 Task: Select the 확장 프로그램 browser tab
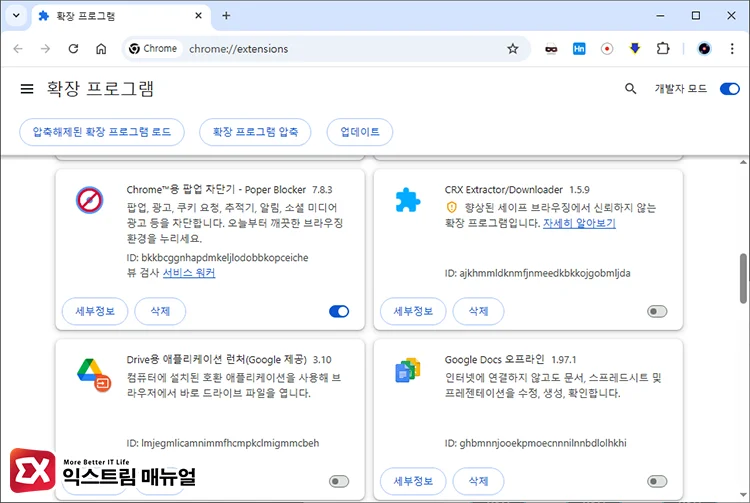pyautogui.click(x=121, y=16)
